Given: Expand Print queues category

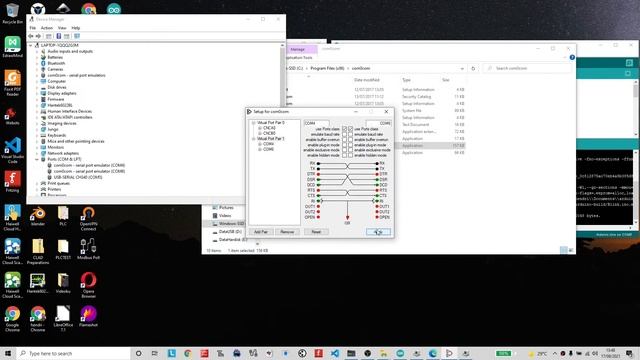Looking at the screenshot, I should click(37, 184).
